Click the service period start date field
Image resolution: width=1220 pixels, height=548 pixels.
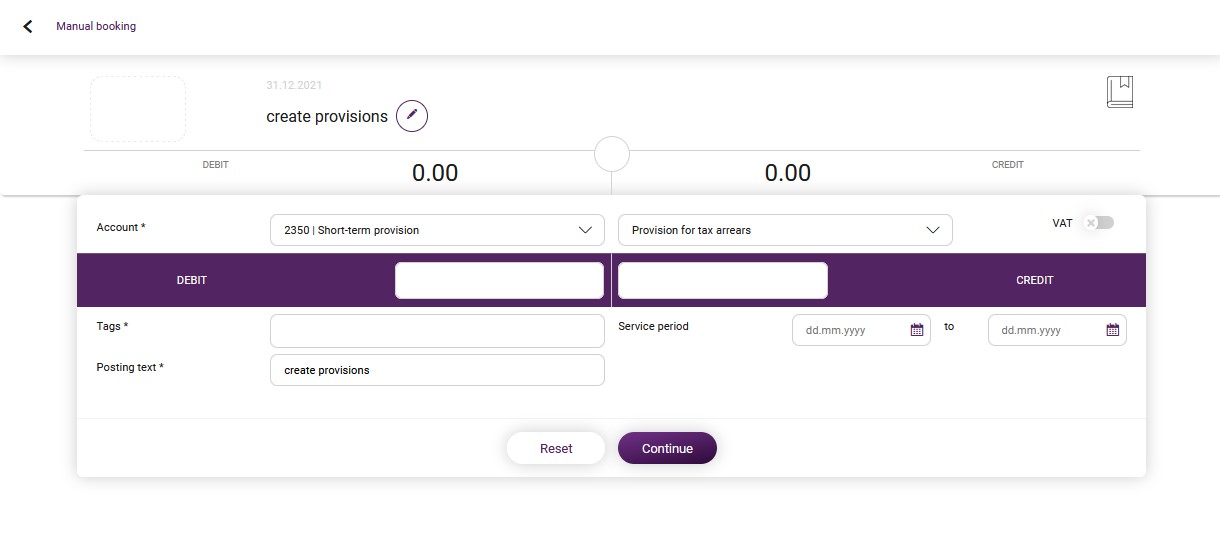click(861, 330)
